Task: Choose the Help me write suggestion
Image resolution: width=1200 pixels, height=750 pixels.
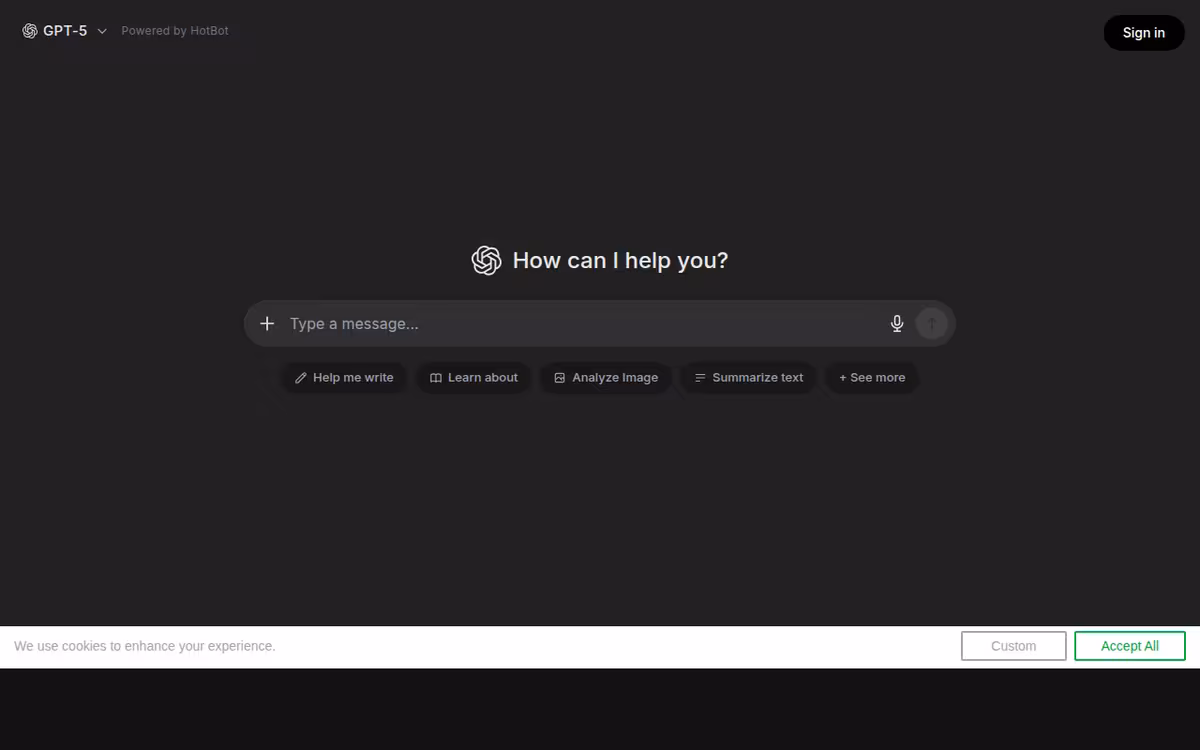Action: (344, 378)
